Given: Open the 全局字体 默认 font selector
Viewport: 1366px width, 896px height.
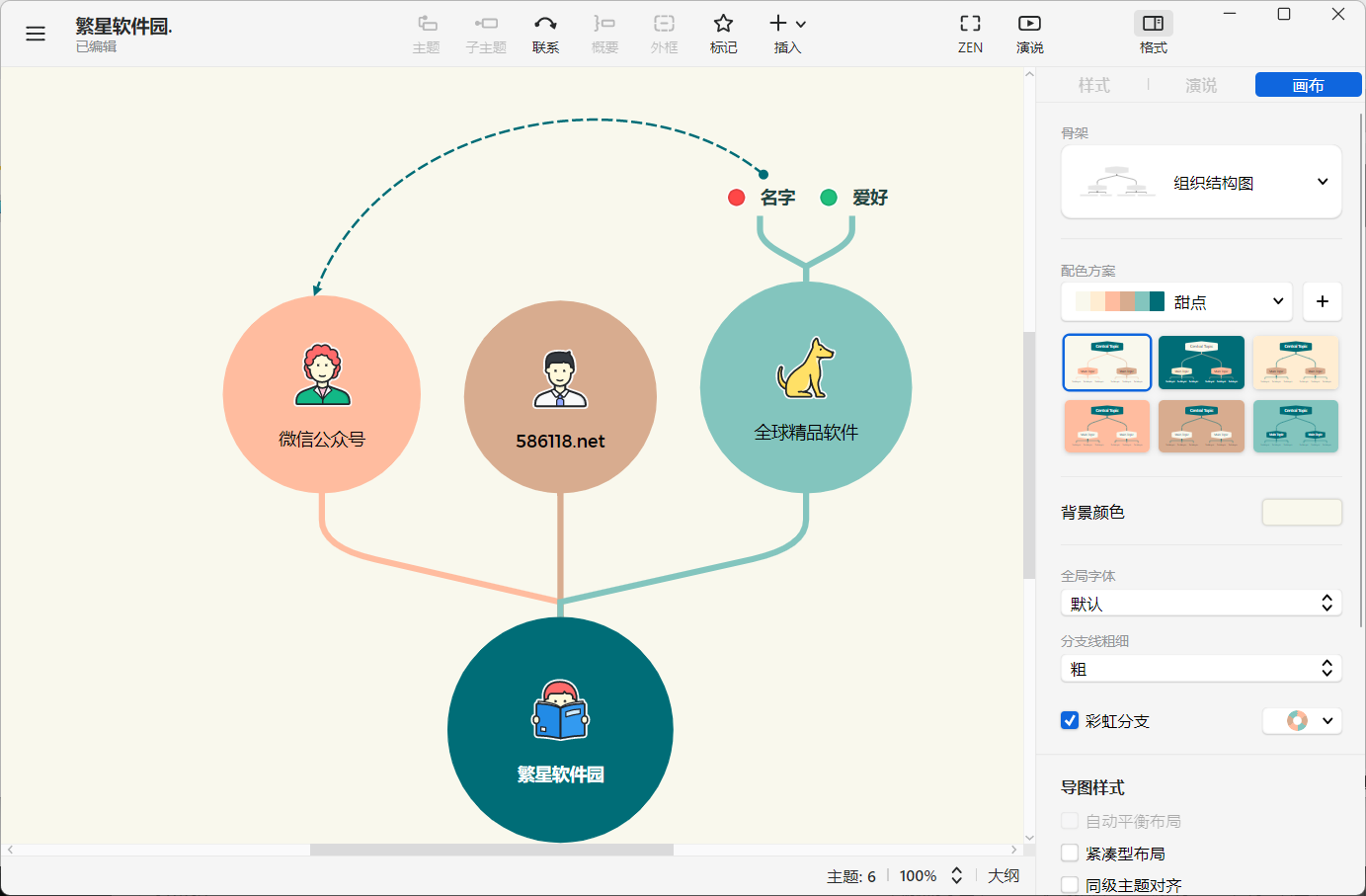Looking at the screenshot, I should pos(1201,603).
